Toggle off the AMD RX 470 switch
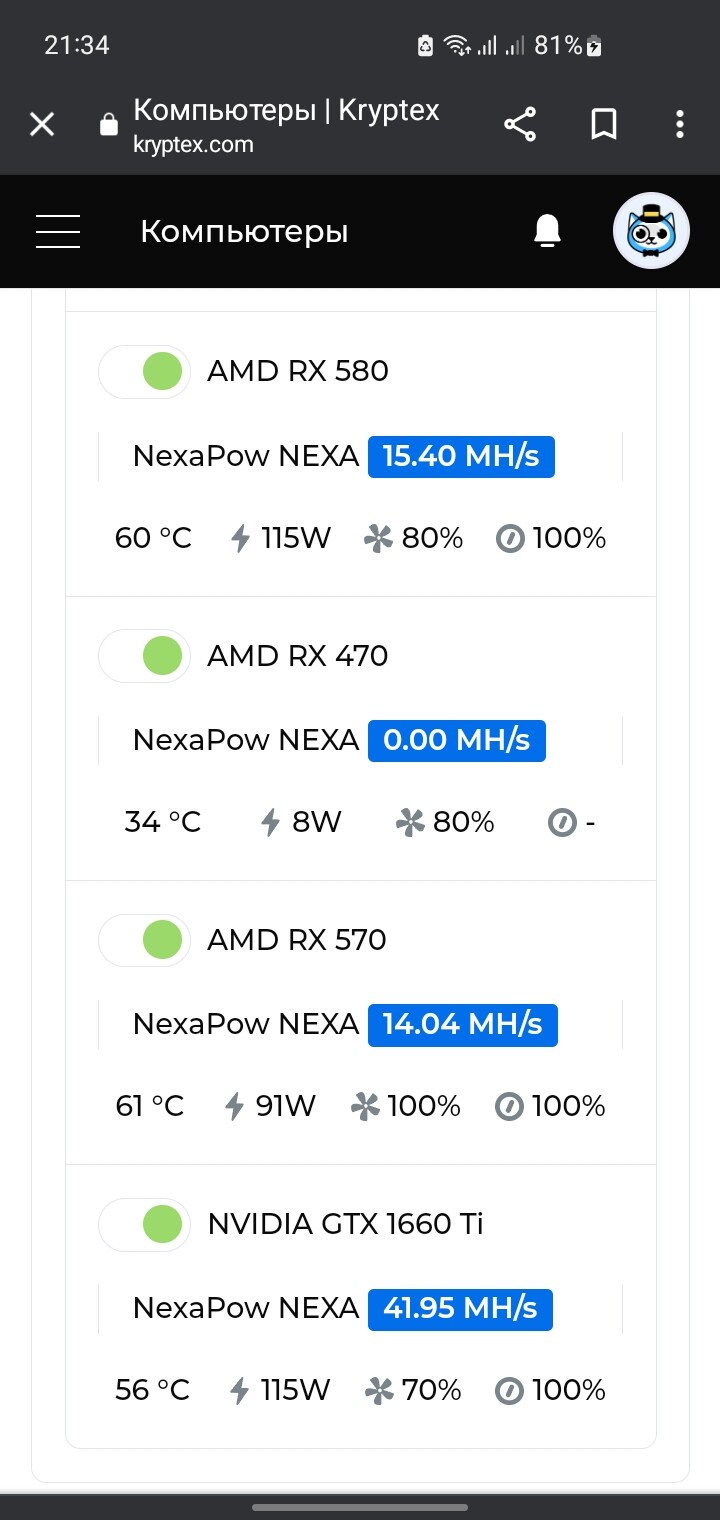Screen dimensions: 720x1520 coord(144,656)
